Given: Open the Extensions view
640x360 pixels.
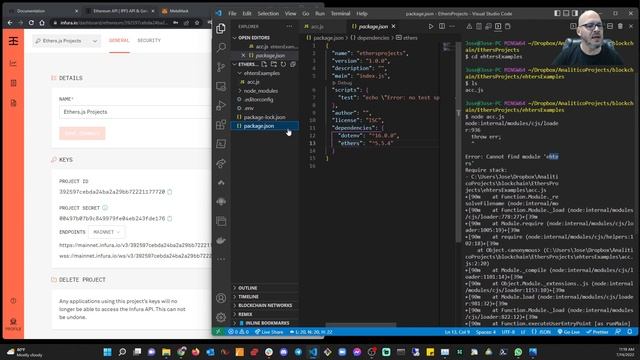Looking at the screenshot, I should [221, 124].
